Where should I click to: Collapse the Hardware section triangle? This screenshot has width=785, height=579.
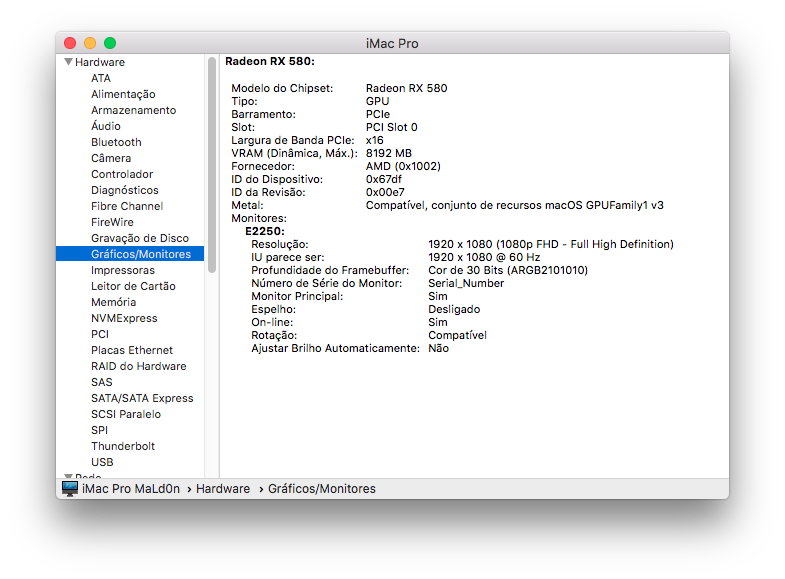(x=68, y=62)
